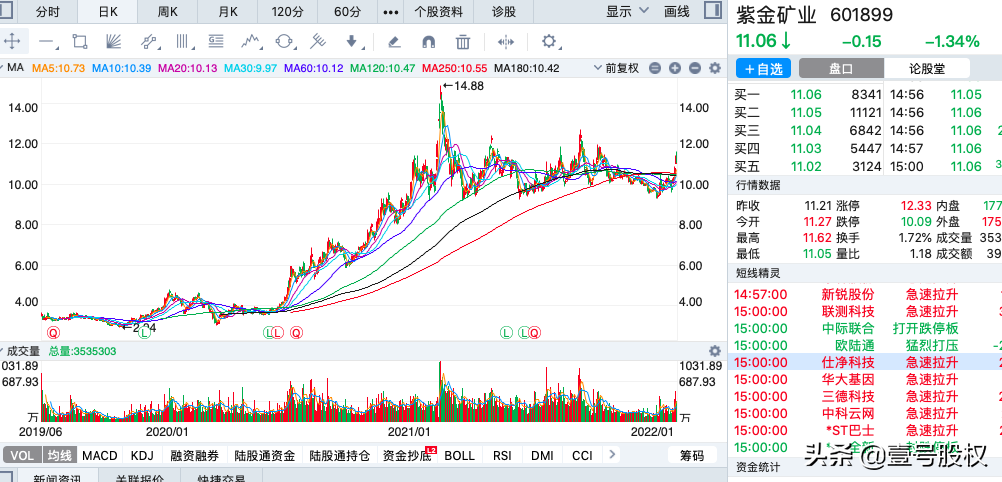Image resolution: width=1002 pixels, height=482 pixels.
Task: Select the down arrow marker tool
Action: pyautogui.click(x=352, y=42)
